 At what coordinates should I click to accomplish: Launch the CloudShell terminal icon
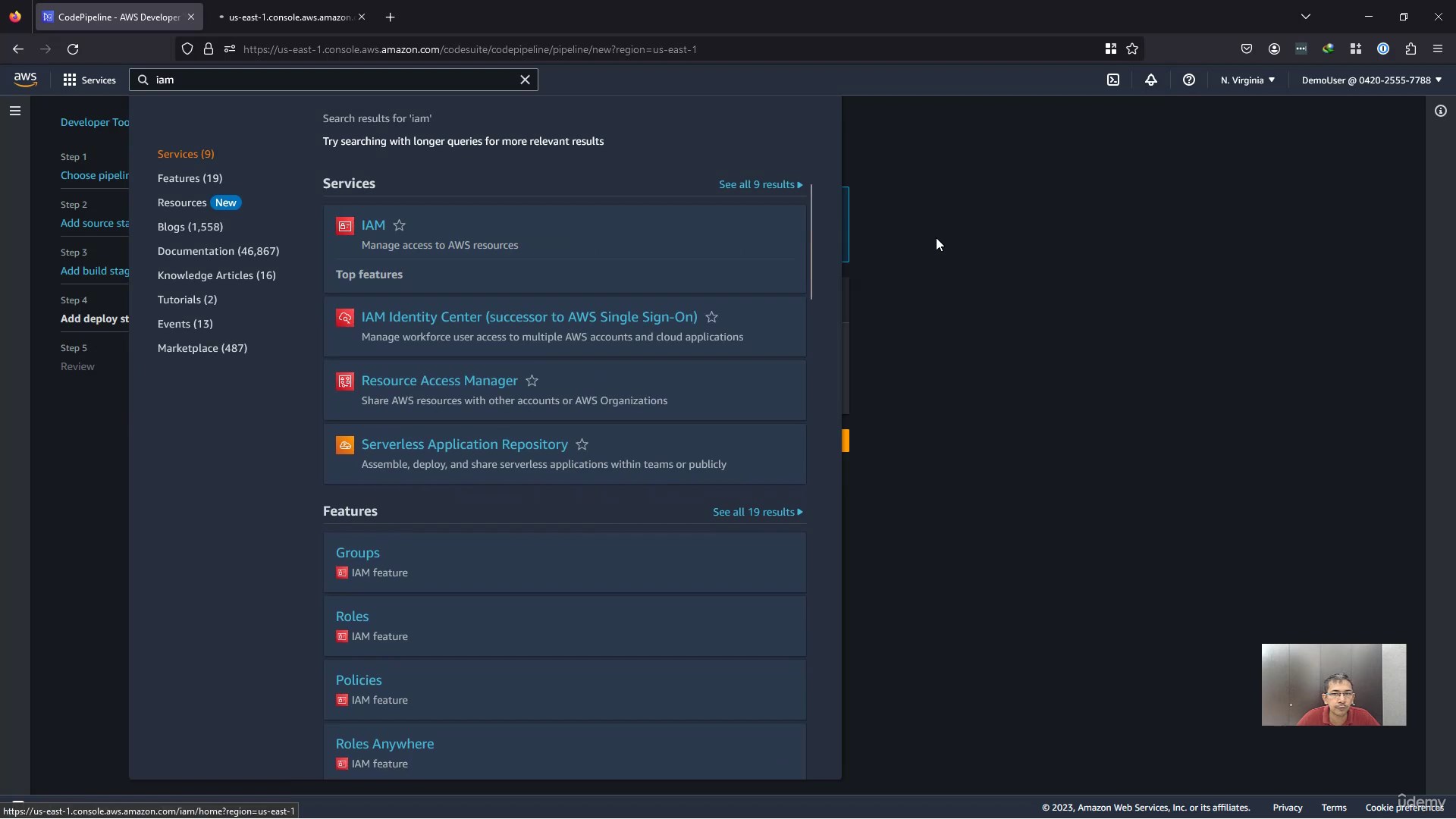pyautogui.click(x=1113, y=80)
